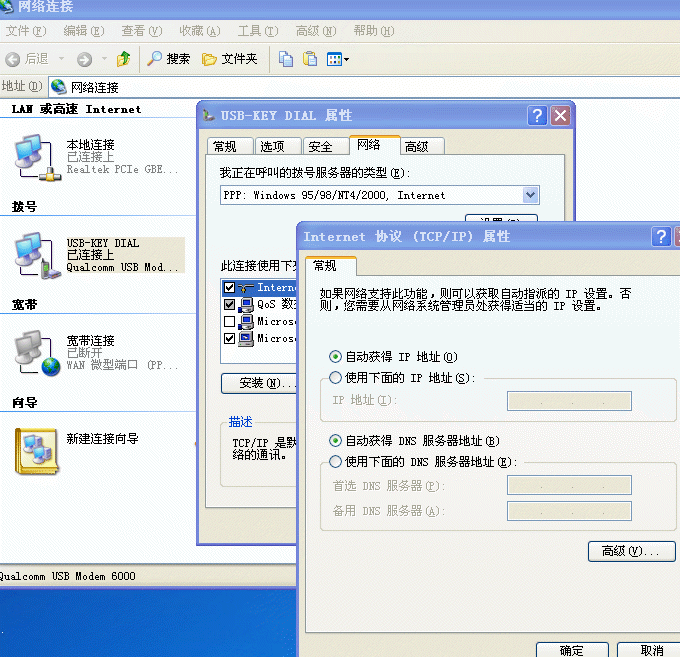Click help button in TCP/IP properties dialog
The height and width of the screenshot is (657, 680).
pyautogui.click(x=661, y=237)
